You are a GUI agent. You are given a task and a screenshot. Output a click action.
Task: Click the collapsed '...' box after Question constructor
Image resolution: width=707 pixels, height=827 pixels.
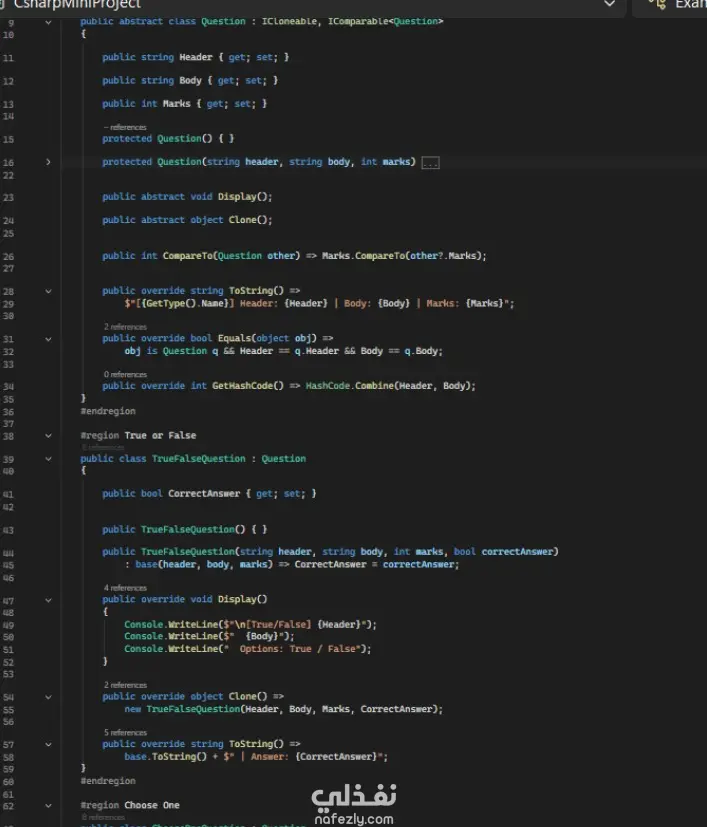pyautogui.click(x=431, y=162)
